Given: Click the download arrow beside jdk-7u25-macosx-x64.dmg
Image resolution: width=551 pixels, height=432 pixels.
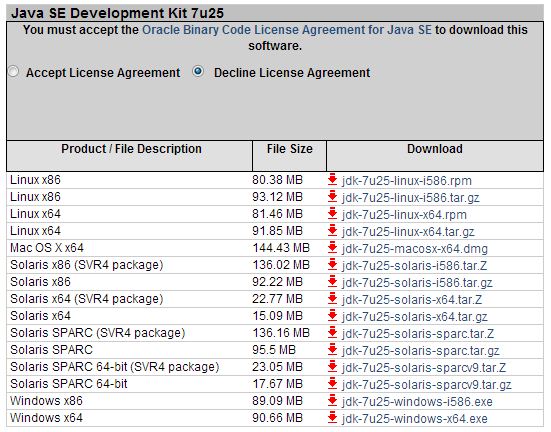Looking at the screenshot, I should [332, 247].
